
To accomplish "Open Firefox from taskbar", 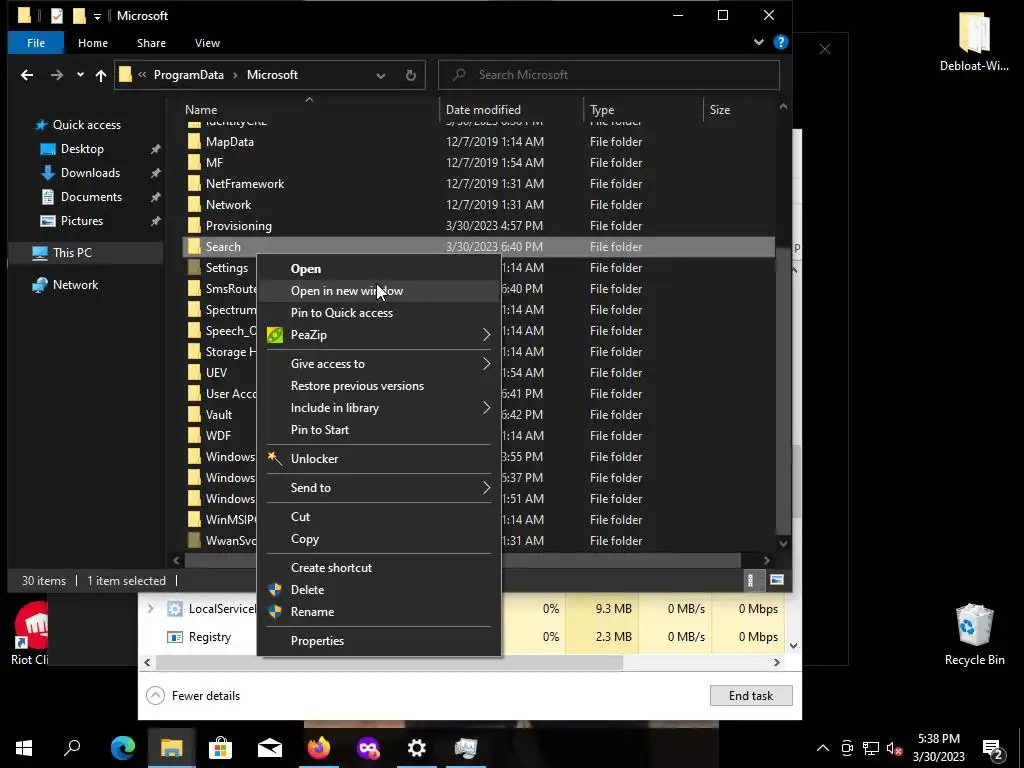I will 319,748.
